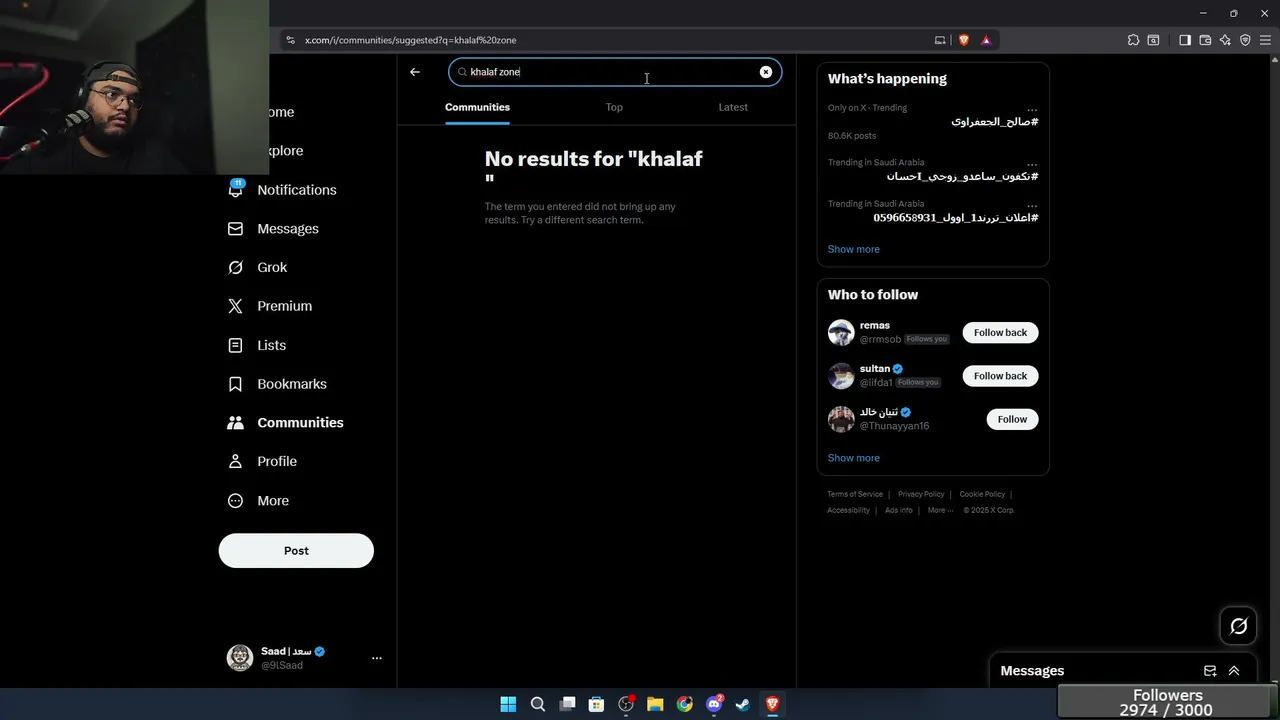This screenshot has width=1280, height=720.
Task: Switch to the Top tab
Action: [614, 107]
